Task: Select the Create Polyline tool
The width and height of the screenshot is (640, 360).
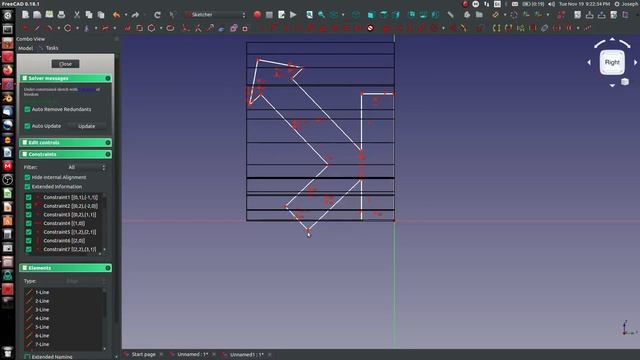Action: [128, 28]
